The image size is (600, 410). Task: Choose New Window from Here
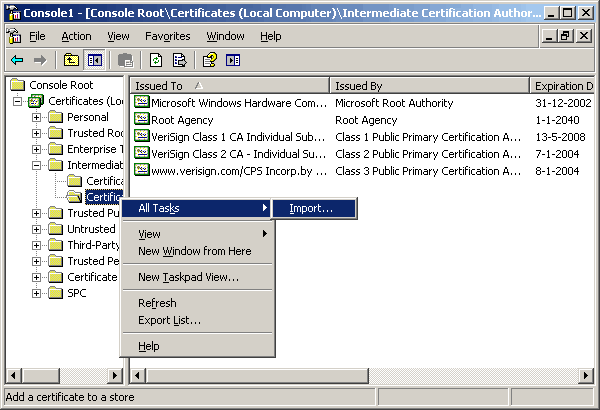coord(197,251)
